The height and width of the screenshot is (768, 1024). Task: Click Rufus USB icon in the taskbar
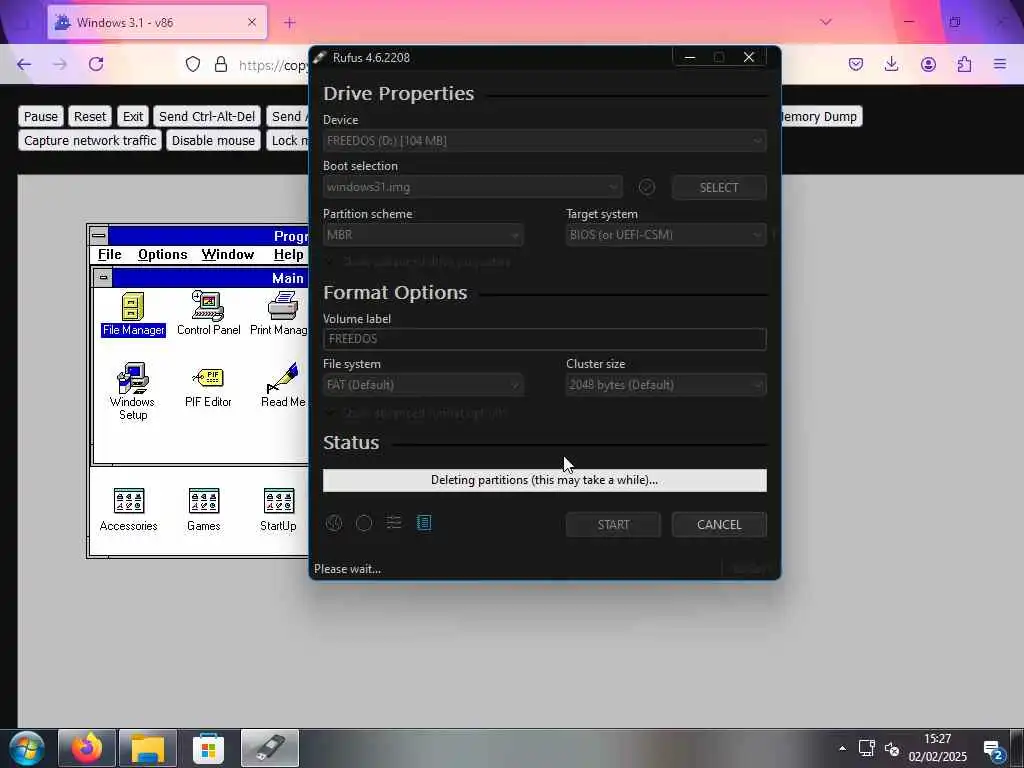270,748
